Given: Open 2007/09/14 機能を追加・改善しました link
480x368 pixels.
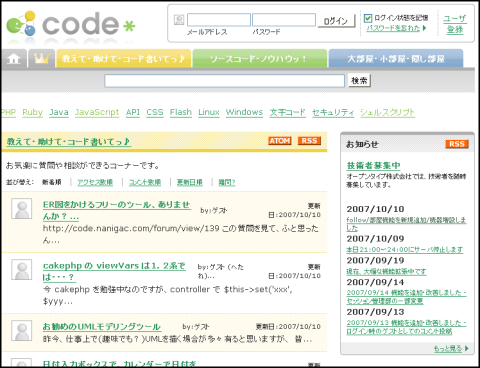Looking at the screenshot, I should click(x=406, y=297).
